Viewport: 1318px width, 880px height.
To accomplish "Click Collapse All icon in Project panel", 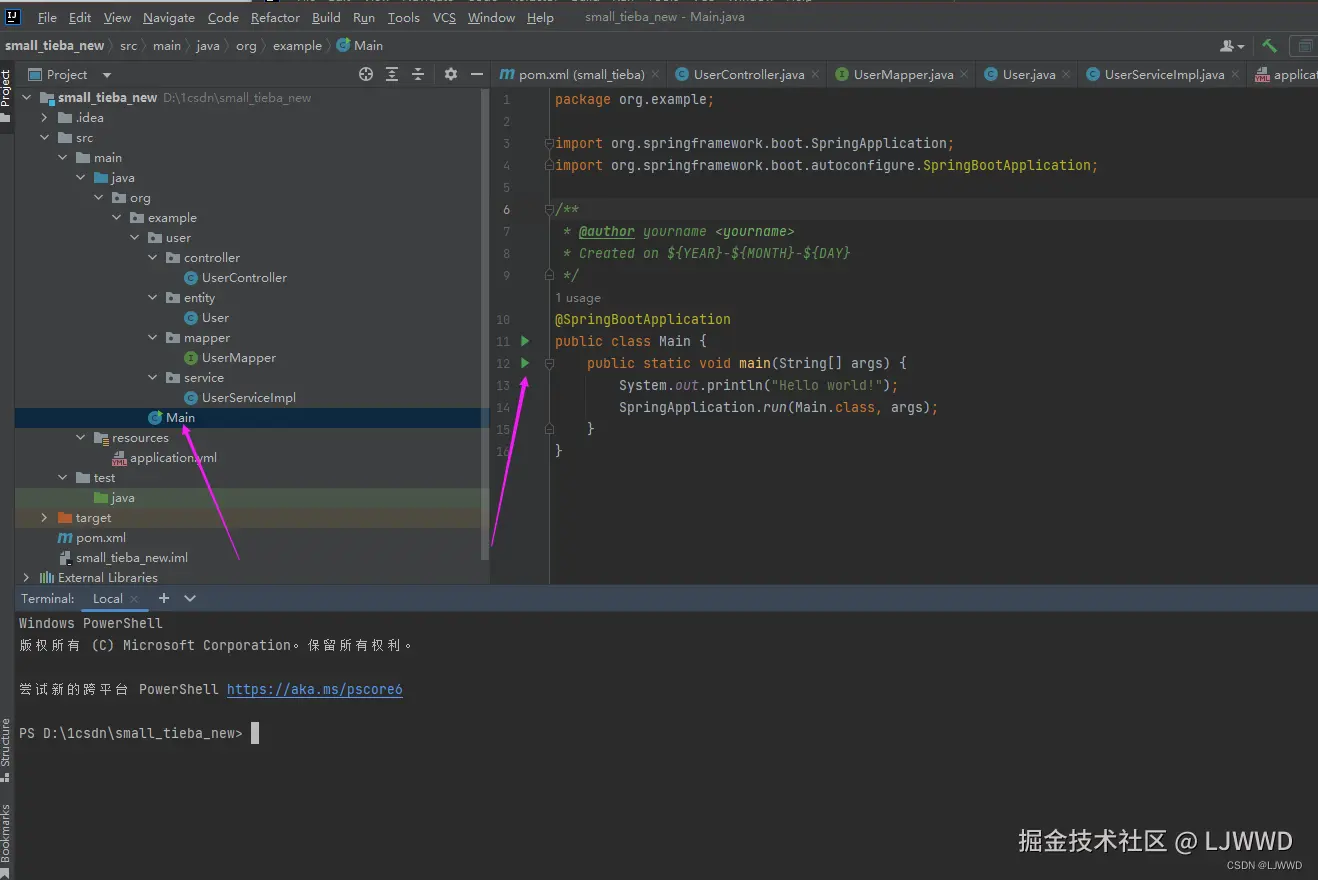I will point(418,74).
